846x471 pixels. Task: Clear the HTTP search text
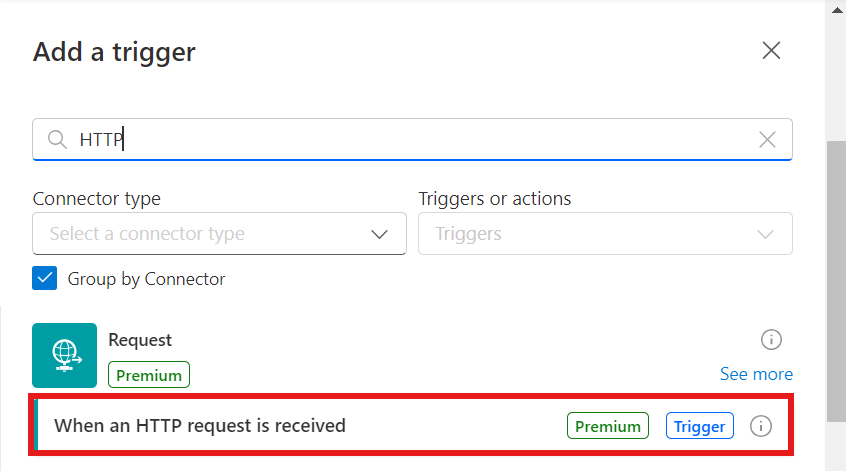[x=767, y=140]
